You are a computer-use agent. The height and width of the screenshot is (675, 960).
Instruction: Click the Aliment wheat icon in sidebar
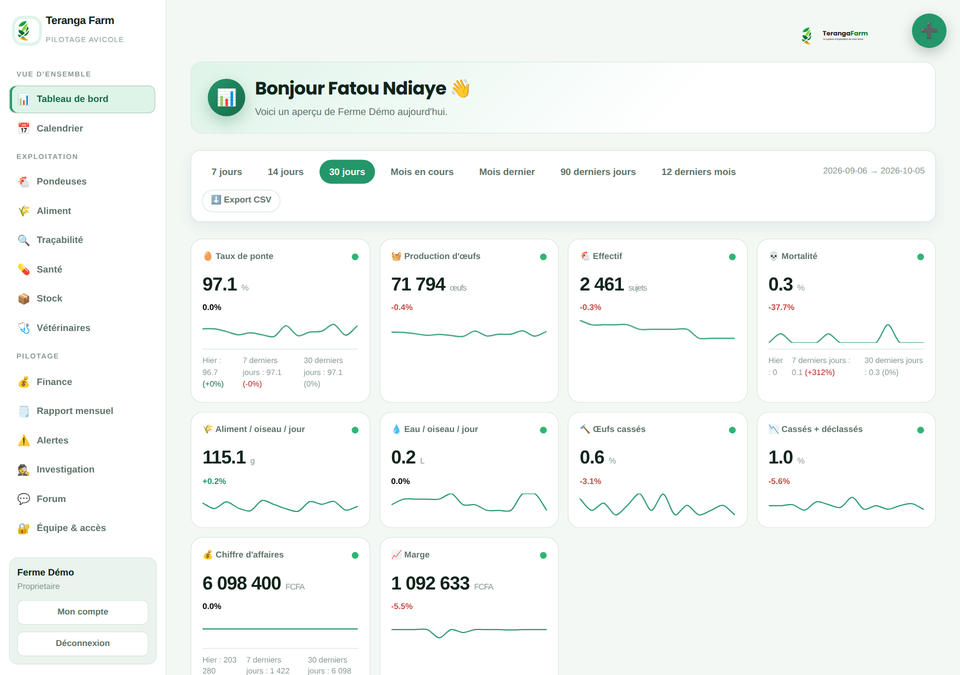click(24, 211)
